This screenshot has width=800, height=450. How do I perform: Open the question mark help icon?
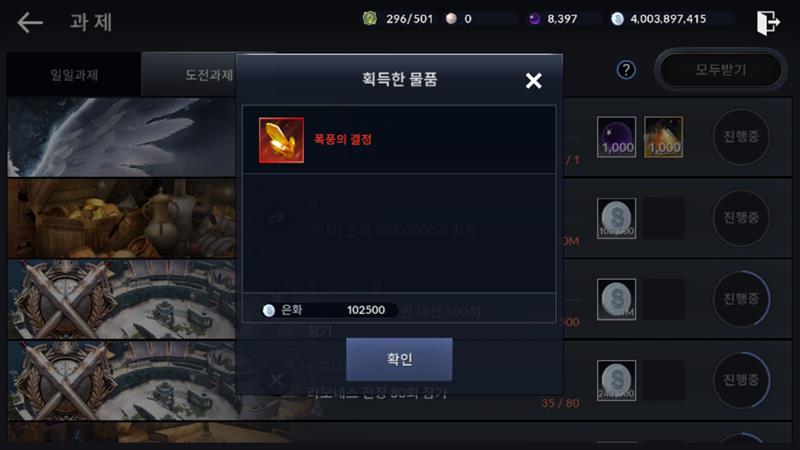point(626,69)
